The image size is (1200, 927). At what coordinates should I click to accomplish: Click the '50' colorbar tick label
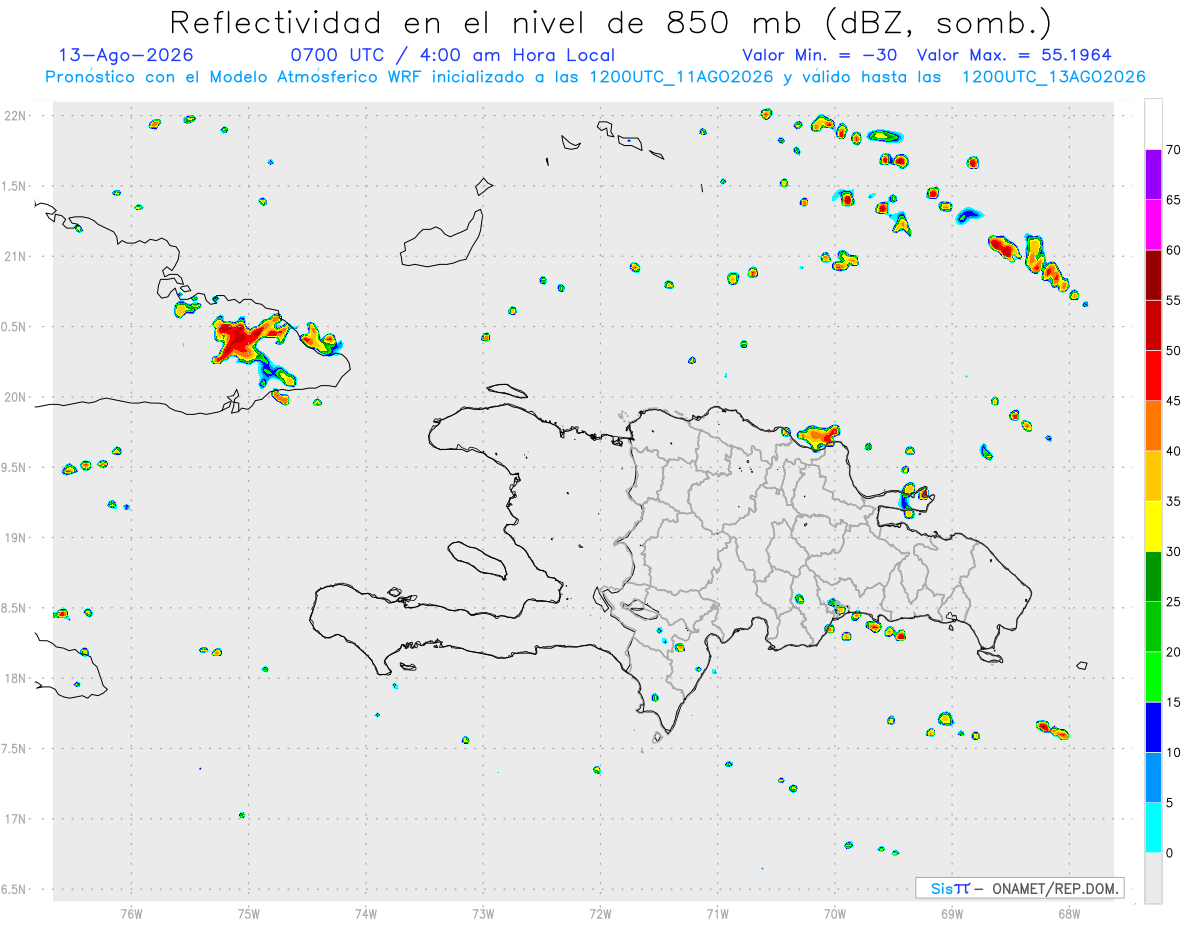click(1174, 351)
